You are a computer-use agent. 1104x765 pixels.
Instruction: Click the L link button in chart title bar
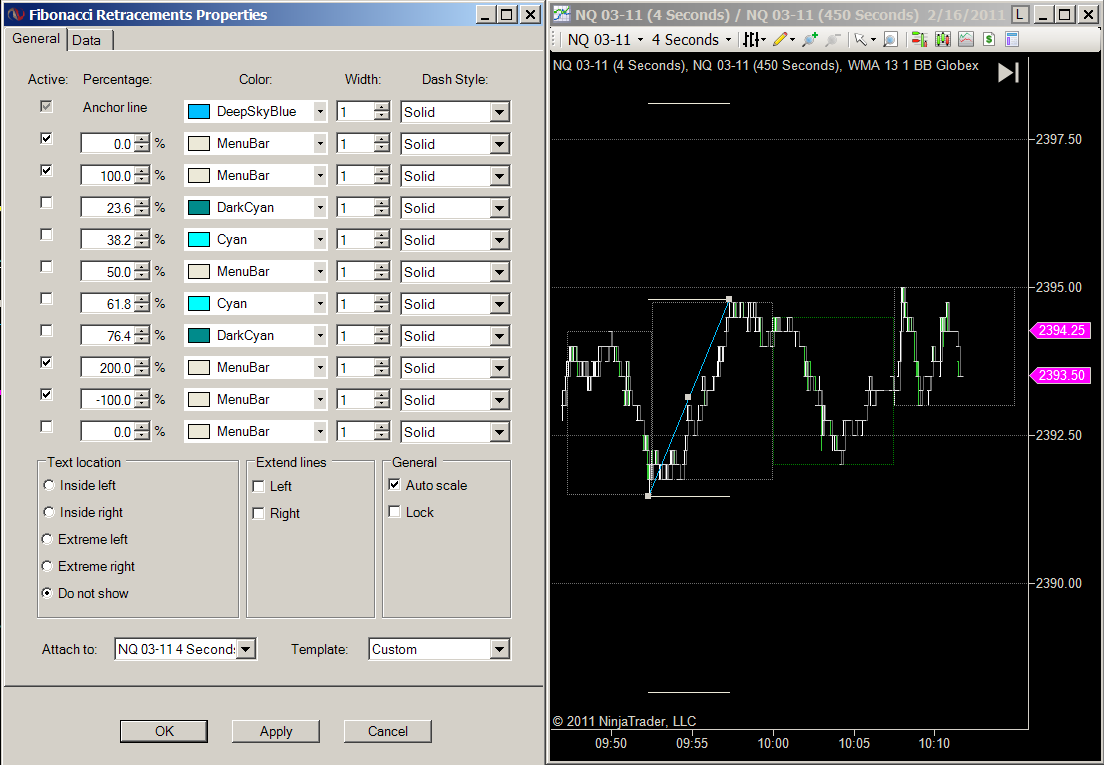(x=1019, y=15)
